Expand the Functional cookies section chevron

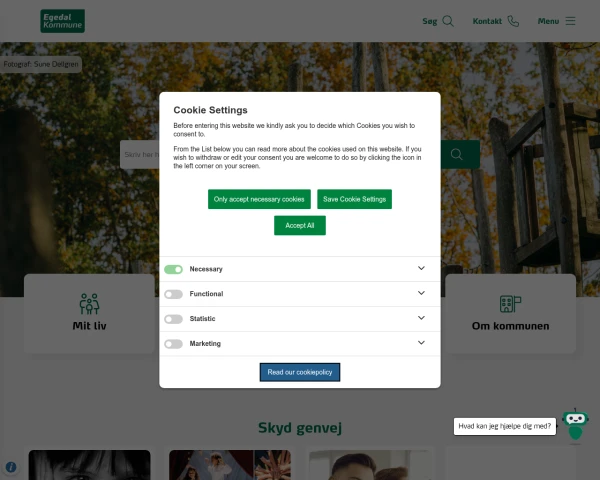point(421,293)
